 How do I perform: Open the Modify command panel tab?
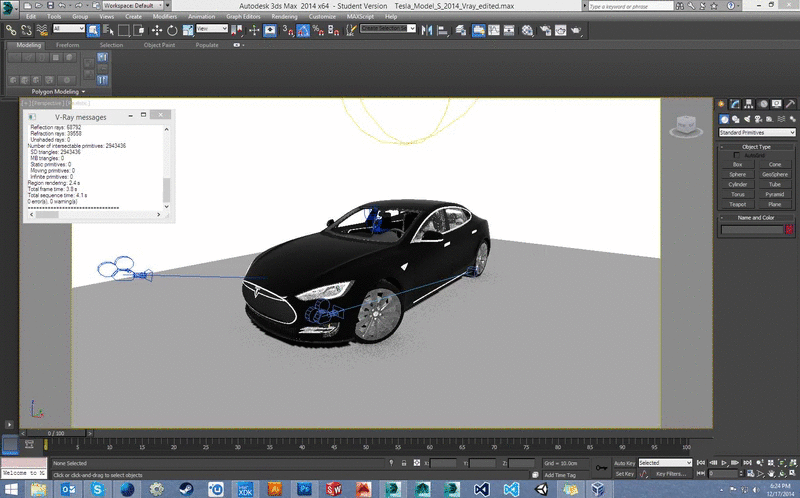735,104
